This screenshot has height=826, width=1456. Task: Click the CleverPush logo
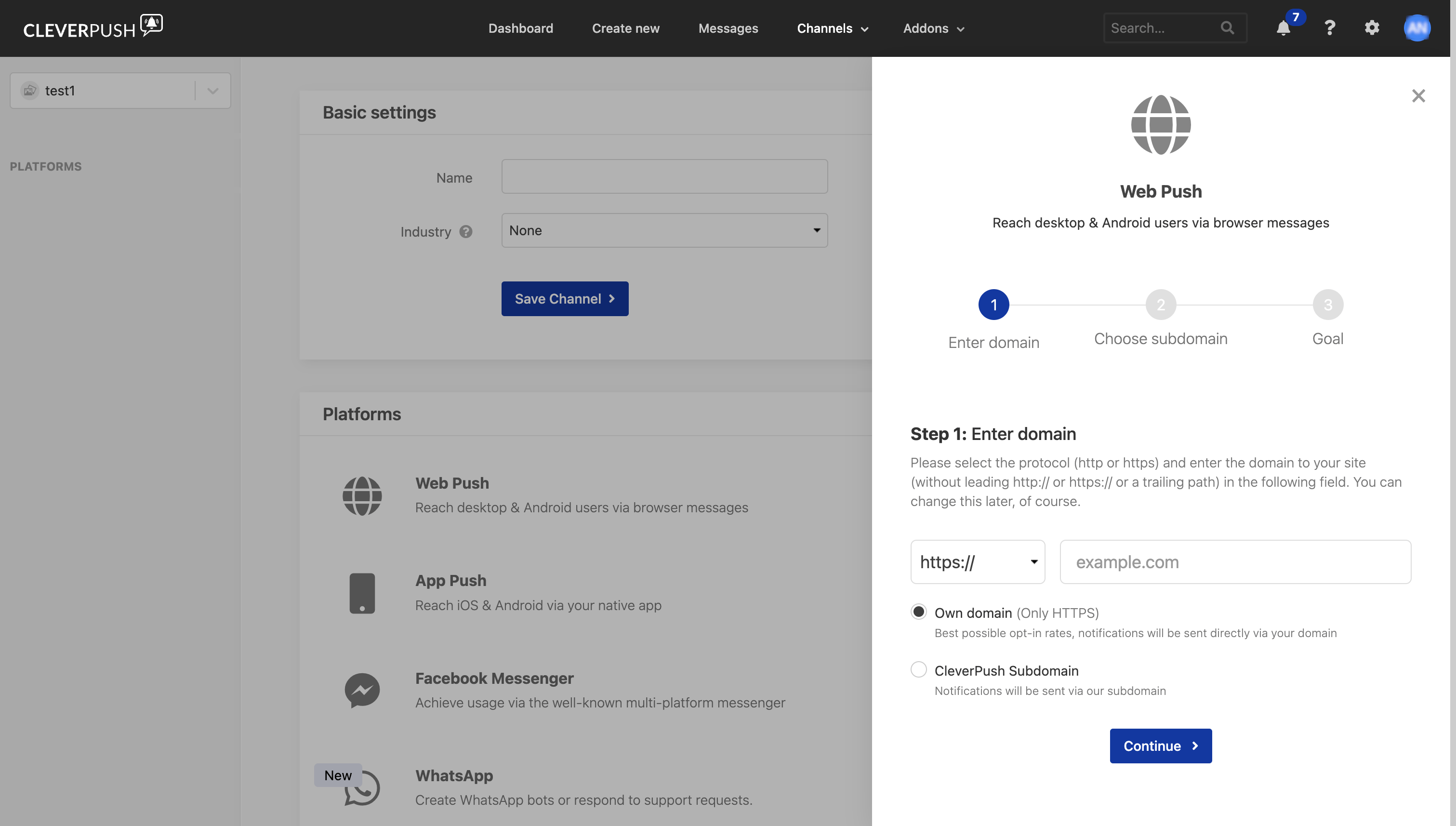(93, 27)
